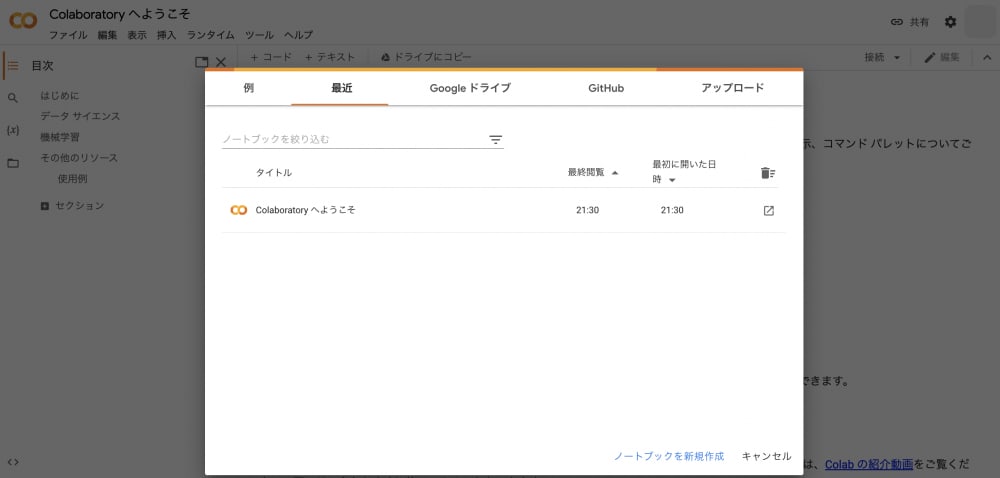The height and width of the screenshot is (478, 1000).
Task: Switch to the アップロード tab
Action: [x=732, y=88]
